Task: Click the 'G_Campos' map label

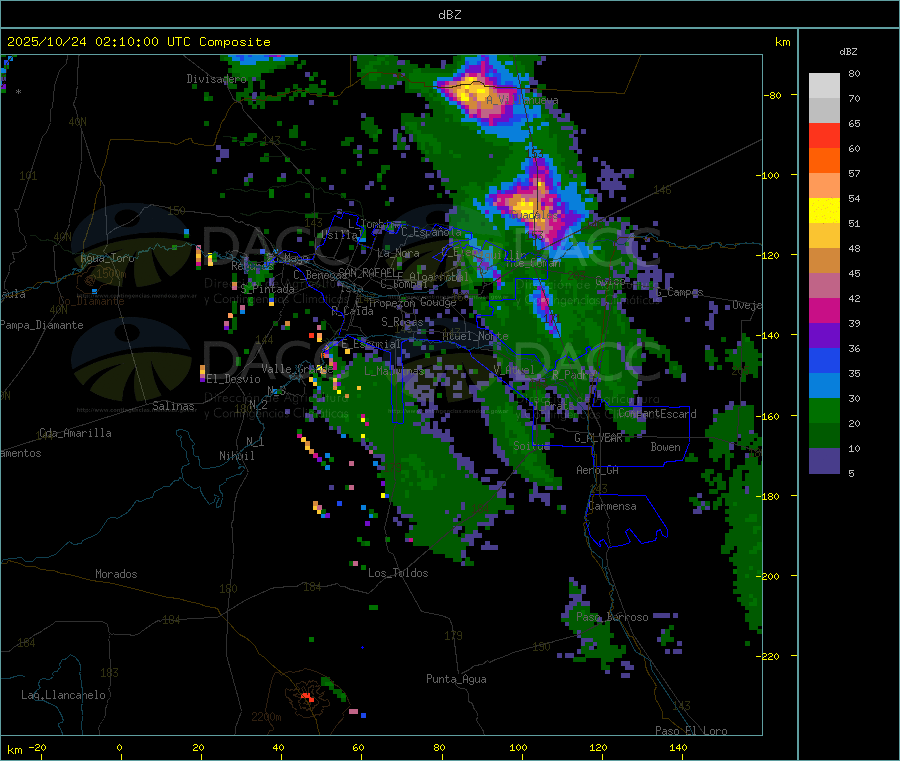Action: pyautogui.click(x=680, y=292)
